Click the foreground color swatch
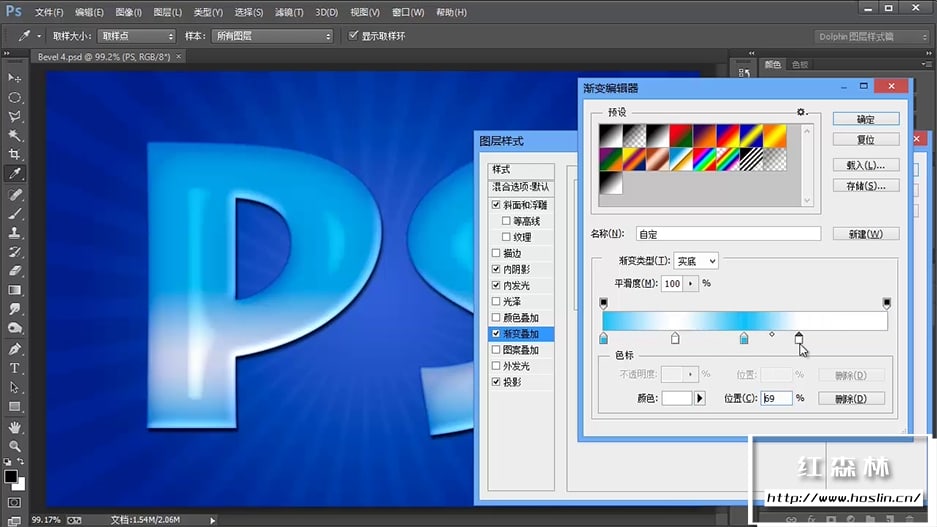937x527 pixels. pyautogui.click(x=11, y=476)
